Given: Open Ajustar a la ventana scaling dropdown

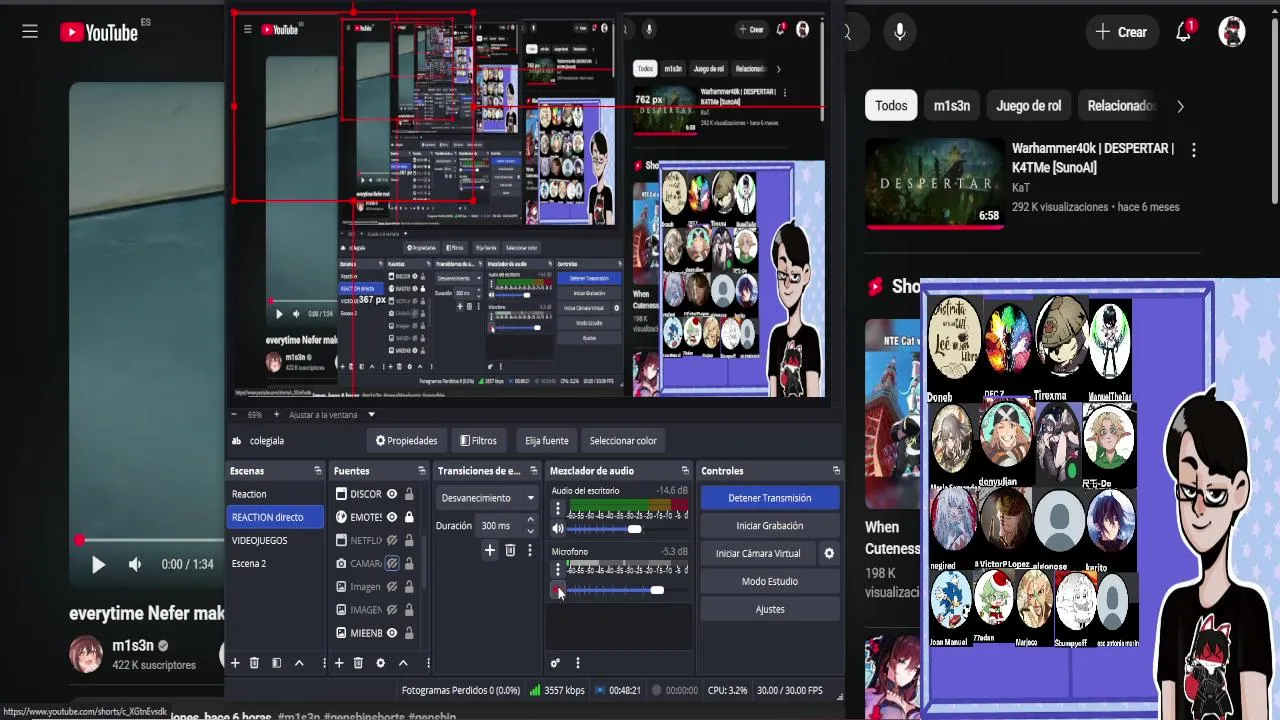Looking at the screenshot, I should (332, 414).
